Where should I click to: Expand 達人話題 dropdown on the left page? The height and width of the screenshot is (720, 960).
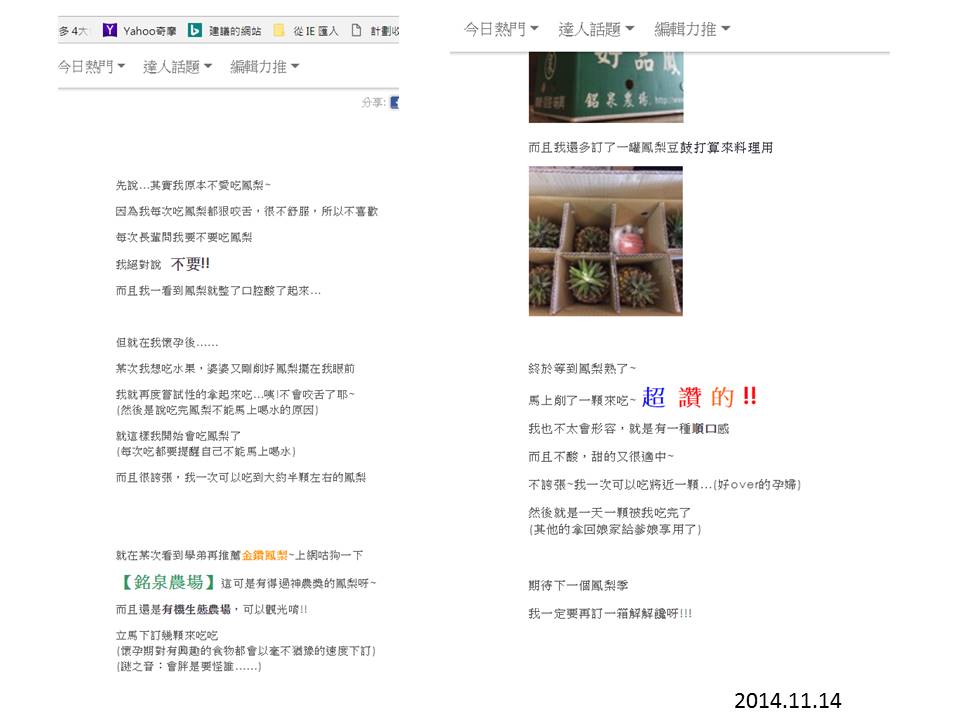(178, 67)
